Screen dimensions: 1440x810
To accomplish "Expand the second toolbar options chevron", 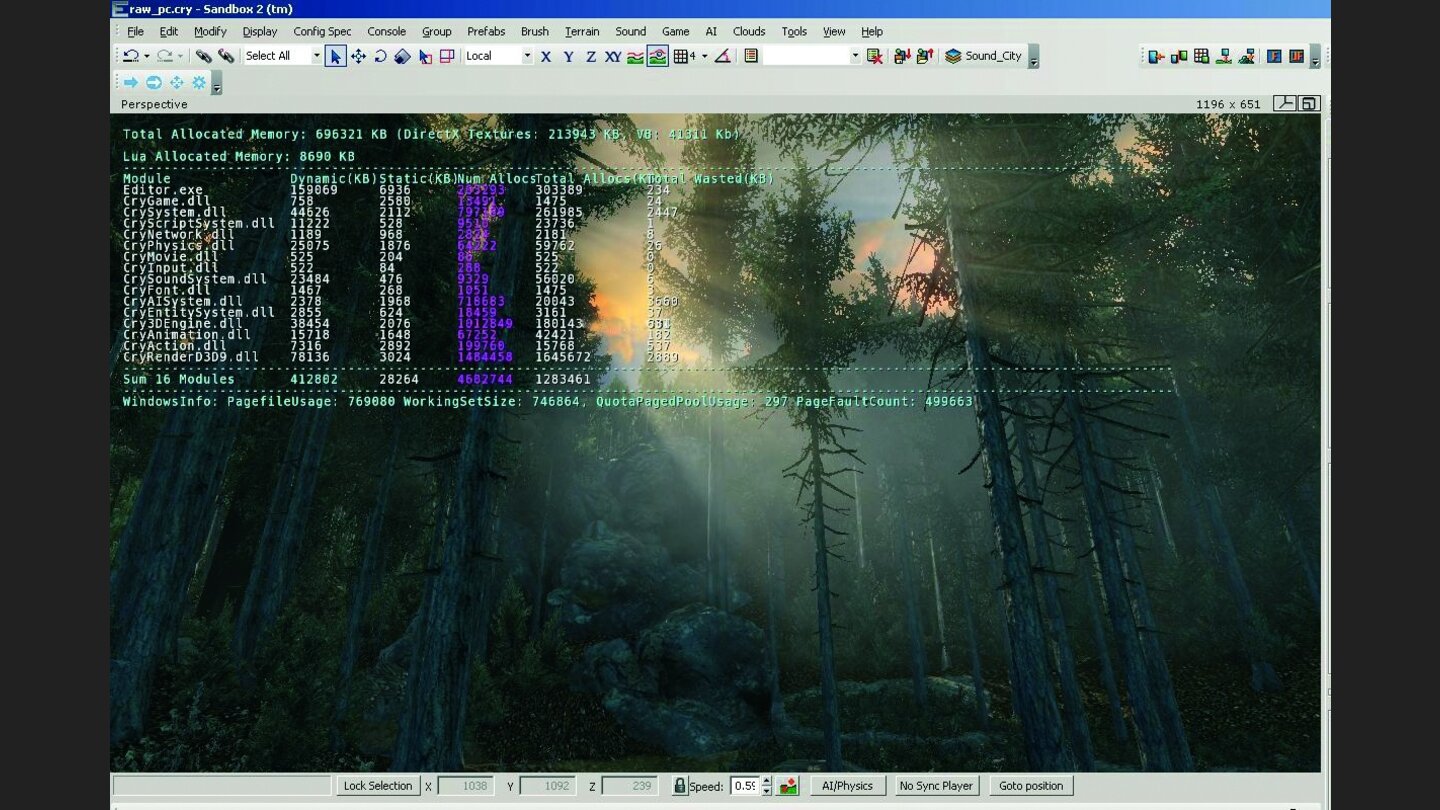I will coord(217,84).
